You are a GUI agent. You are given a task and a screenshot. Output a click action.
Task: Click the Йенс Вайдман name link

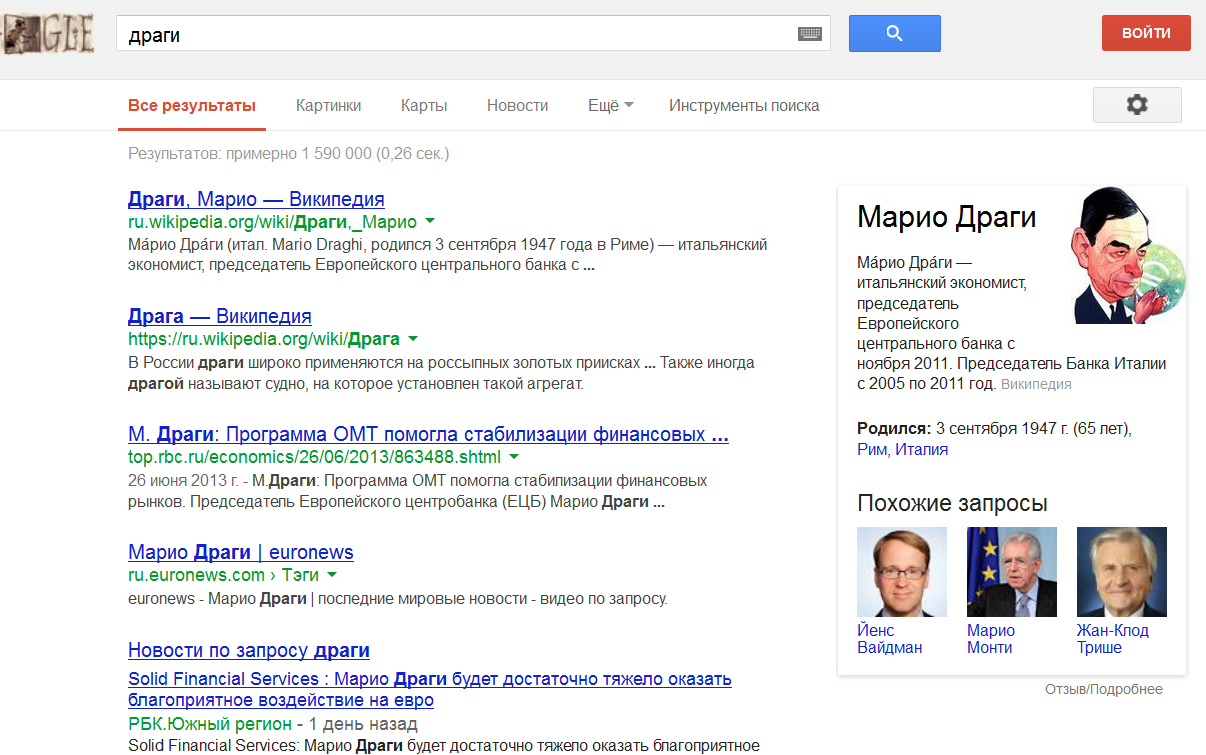point(889,639)
